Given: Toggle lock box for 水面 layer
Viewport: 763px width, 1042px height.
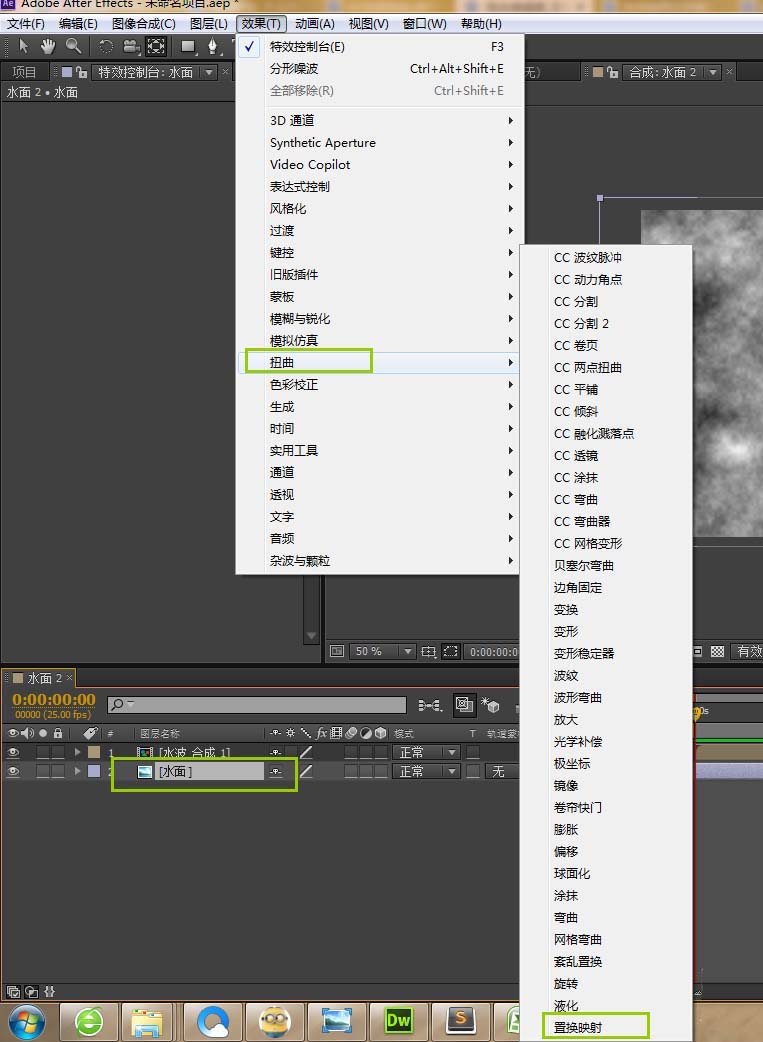Looking at the screenshot, I should 58,772.
